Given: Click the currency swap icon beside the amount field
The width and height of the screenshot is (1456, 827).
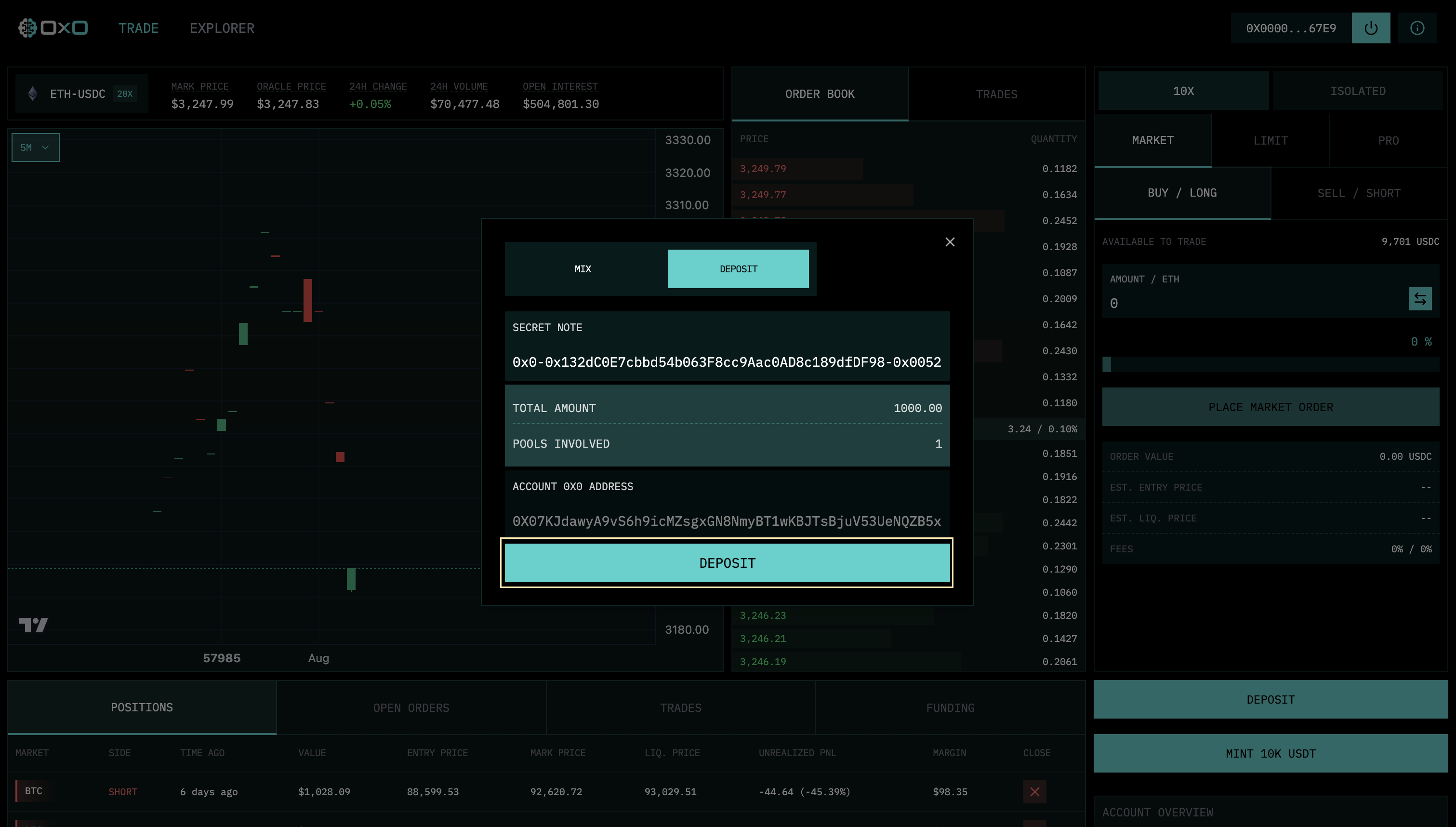Looking at the screenshot, I should 1420,298.
